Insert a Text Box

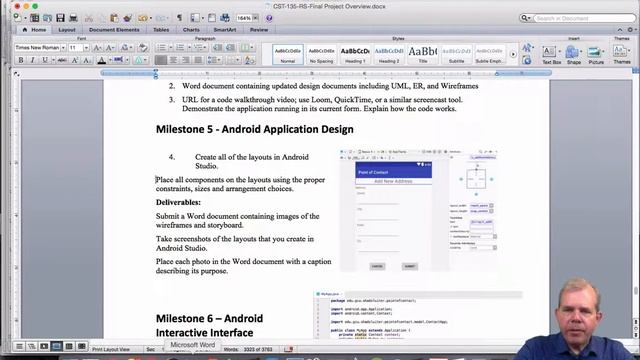pos(551,55)
